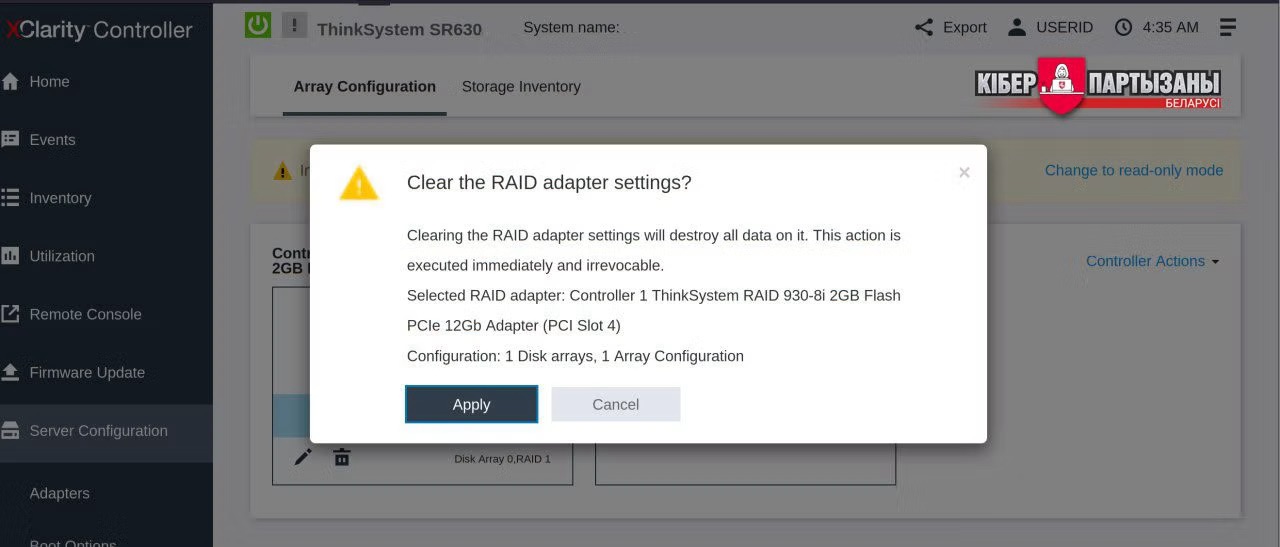
Task: Select the Array Configuration tab
Action: pyautogui.click(x=364, y=87)
